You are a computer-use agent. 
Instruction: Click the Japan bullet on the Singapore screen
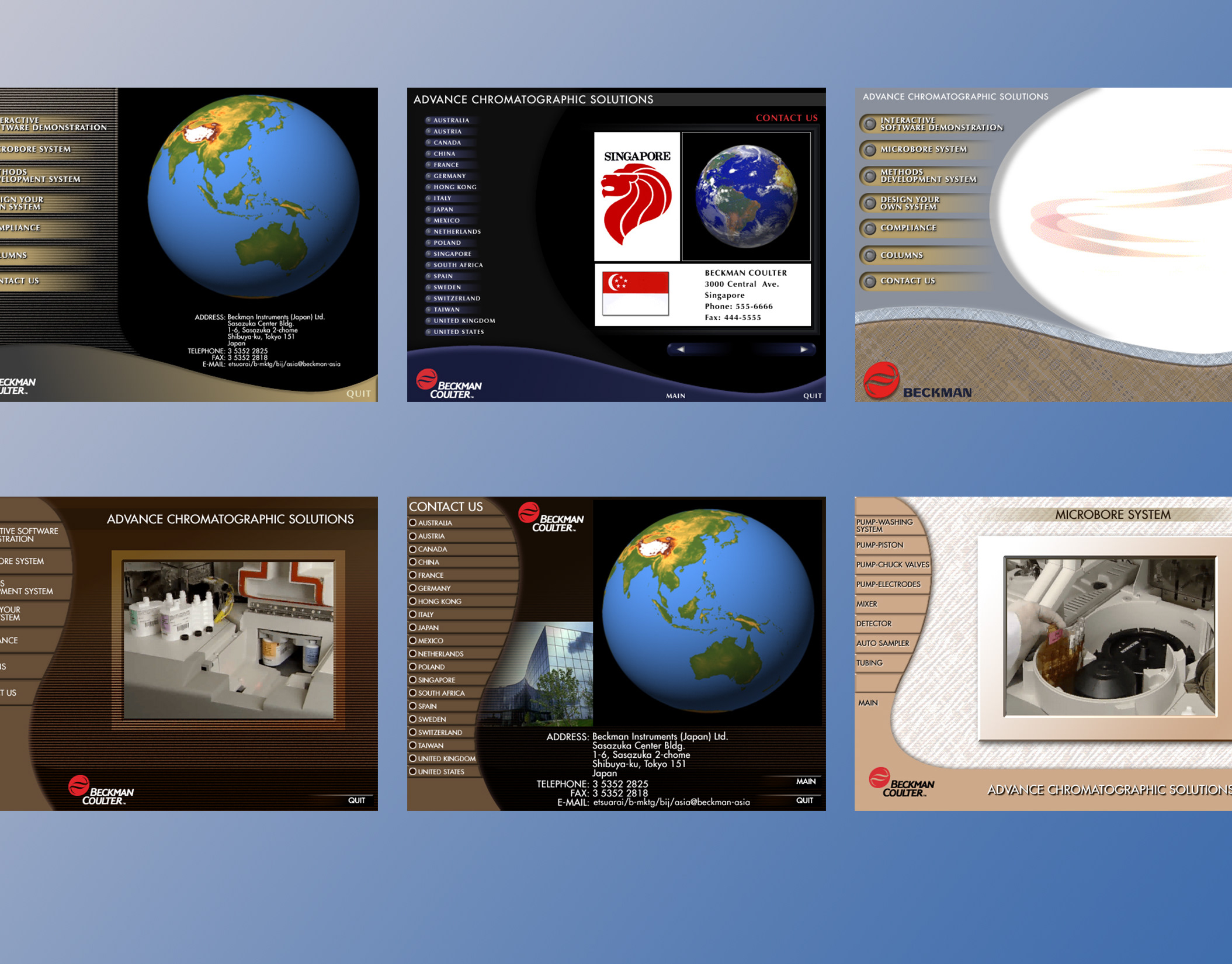(x=428, y=209)
